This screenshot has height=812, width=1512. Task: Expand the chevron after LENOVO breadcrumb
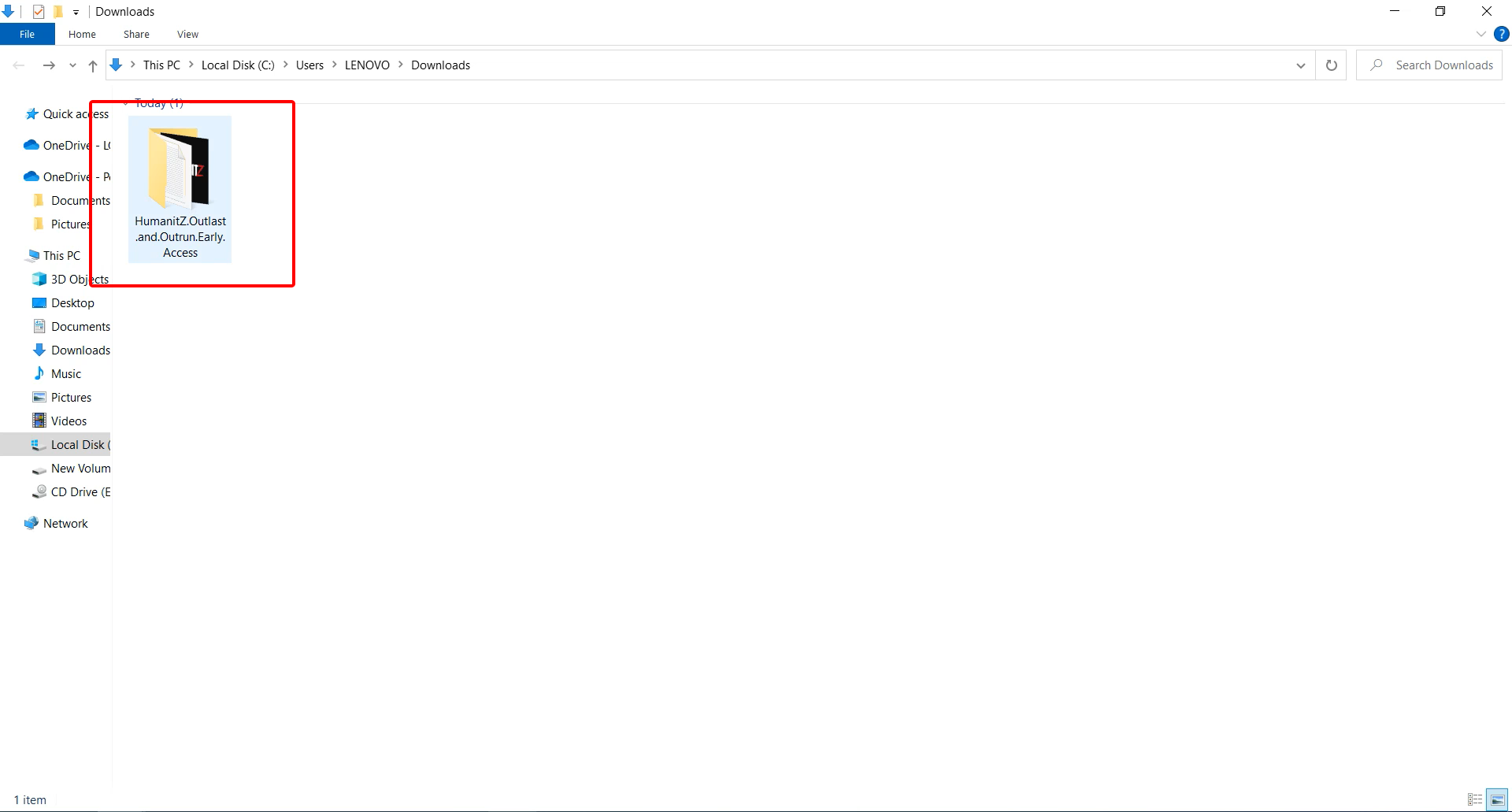(x=400, y=65)
